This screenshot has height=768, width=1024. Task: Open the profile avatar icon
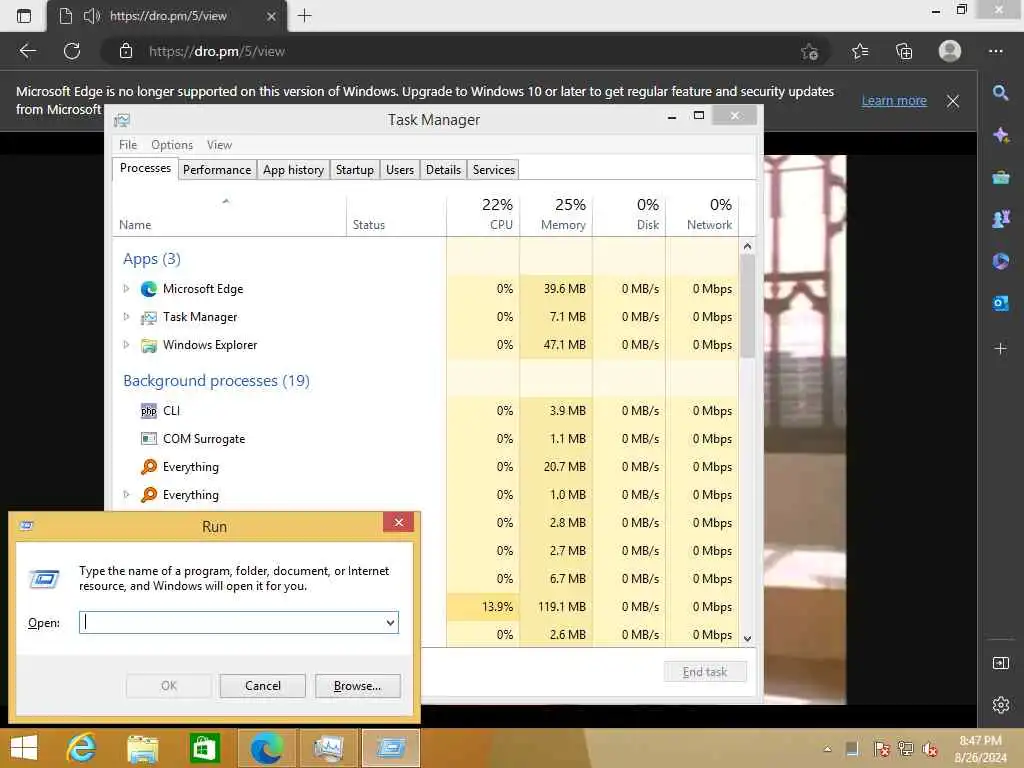tap(950, 51)
